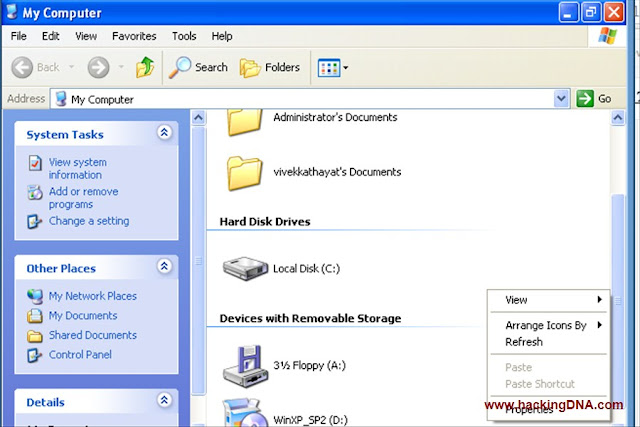Expand the View submenu in context menu
Screen dimensions: 640x427
[548, 300]
